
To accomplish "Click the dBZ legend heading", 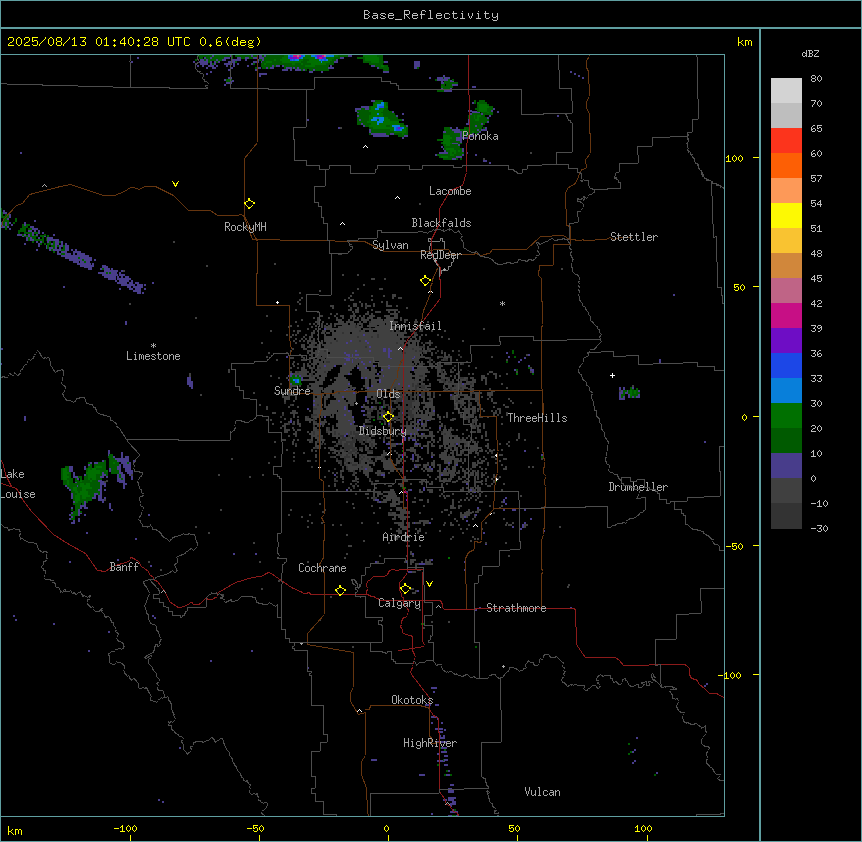I will 810,53.
